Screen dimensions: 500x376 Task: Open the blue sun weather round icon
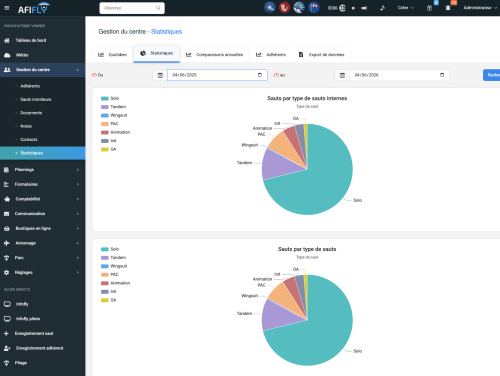point(270,7)
